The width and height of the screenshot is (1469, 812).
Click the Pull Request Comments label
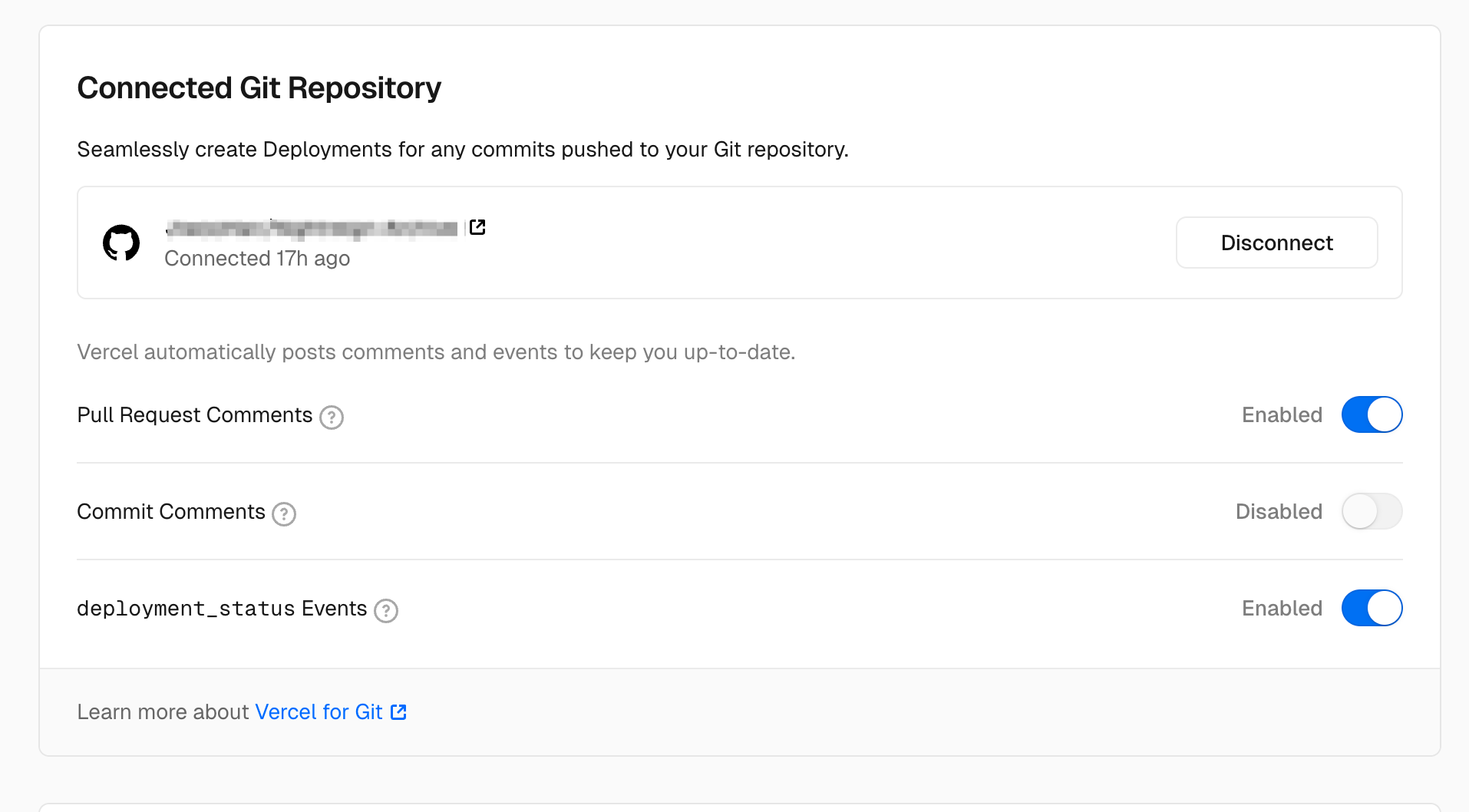point(195,415)
